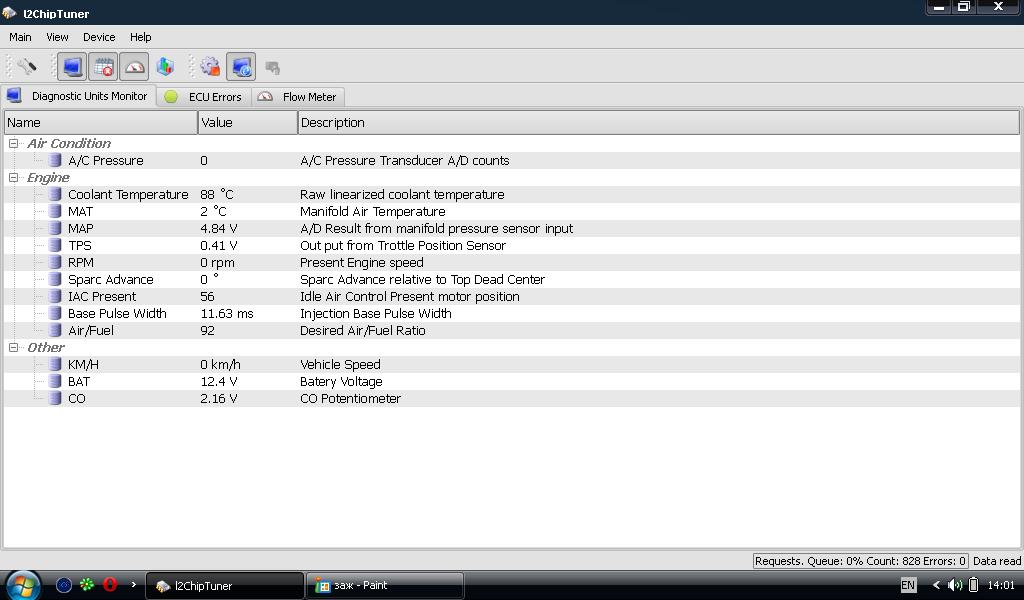Click the I2ChipTuner taskbar button

pyautogui.click(x=225, y=586)
